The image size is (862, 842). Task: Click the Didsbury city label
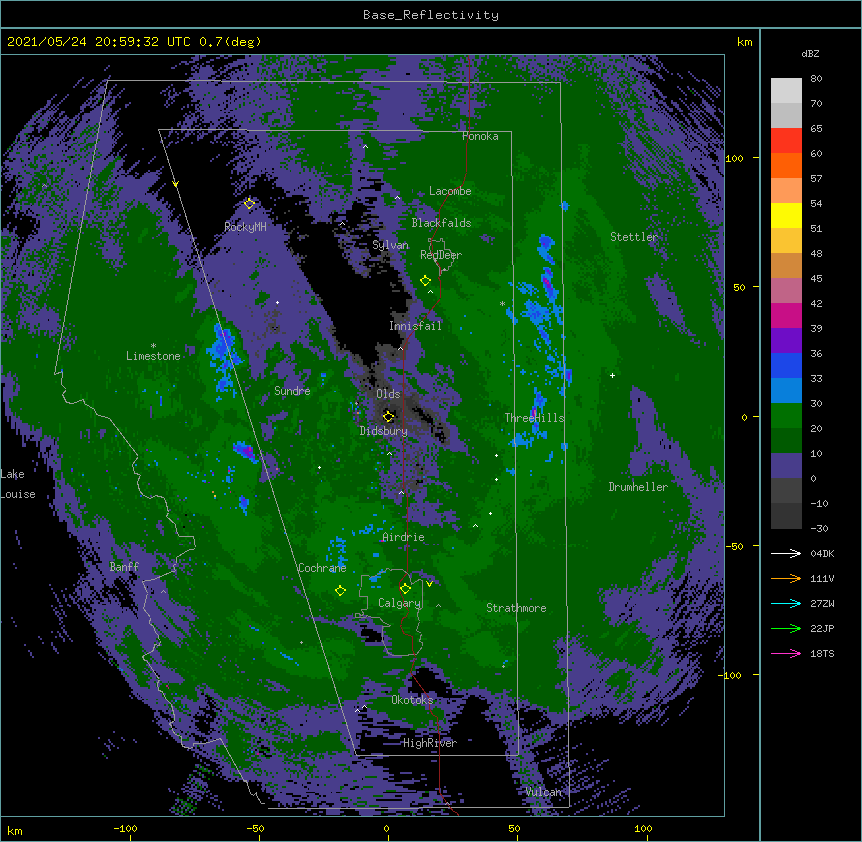coord(384,431)
